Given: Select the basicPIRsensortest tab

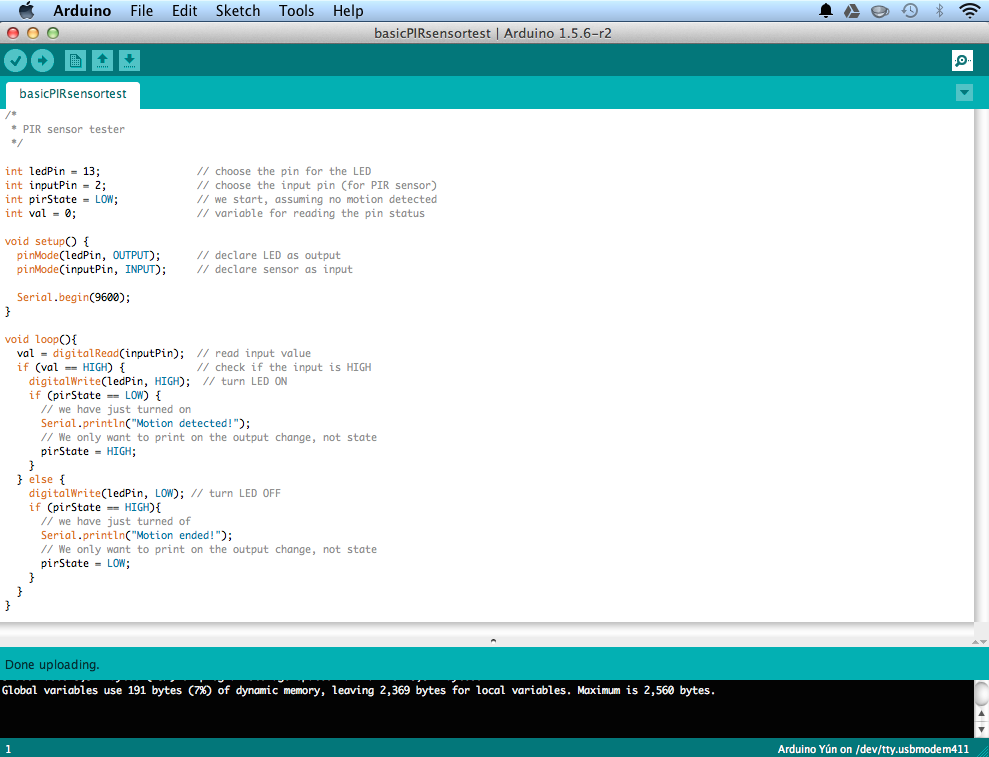Looking at the screenshot, I should pyautogui.click(x=73, y=94).
